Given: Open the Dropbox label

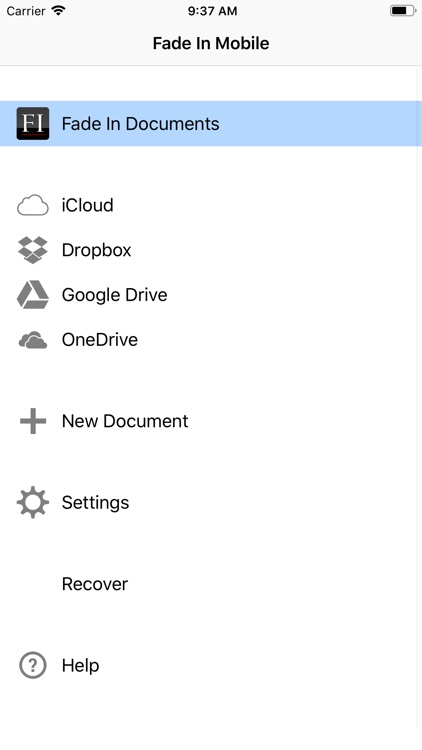Looking at the screenshot, I should tap(96, 250).
